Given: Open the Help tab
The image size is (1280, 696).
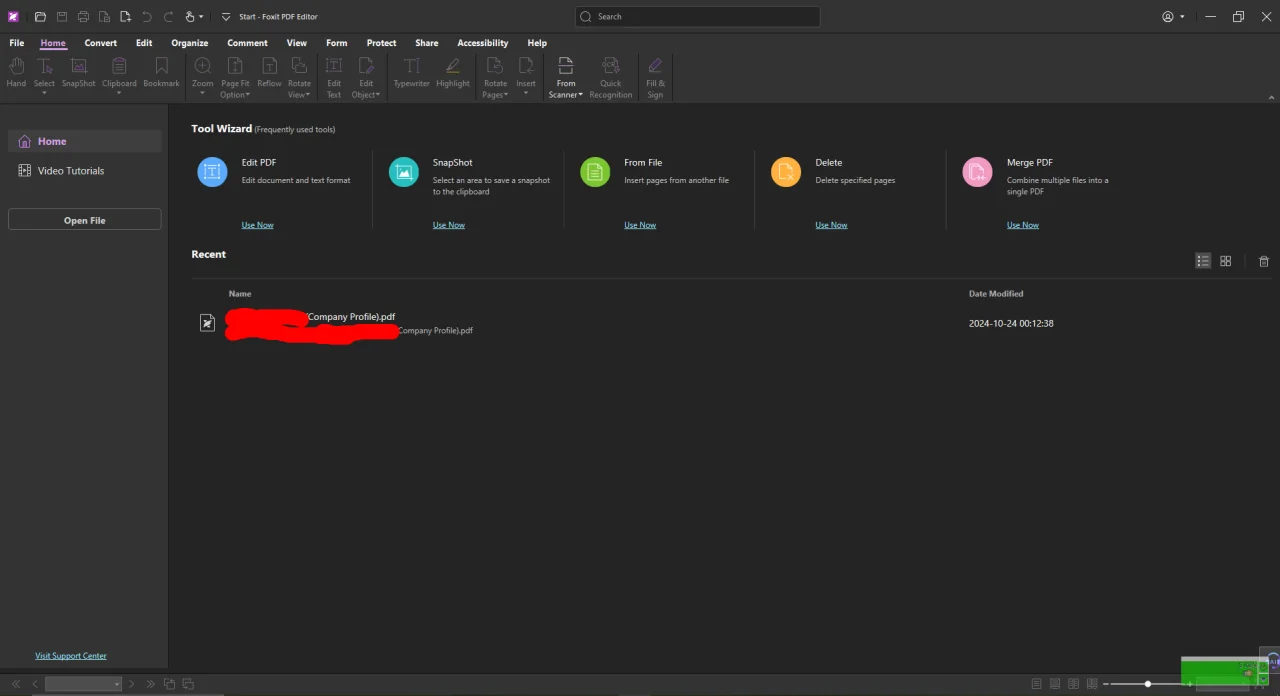Looking at the screenshot, I should [537, 43].
